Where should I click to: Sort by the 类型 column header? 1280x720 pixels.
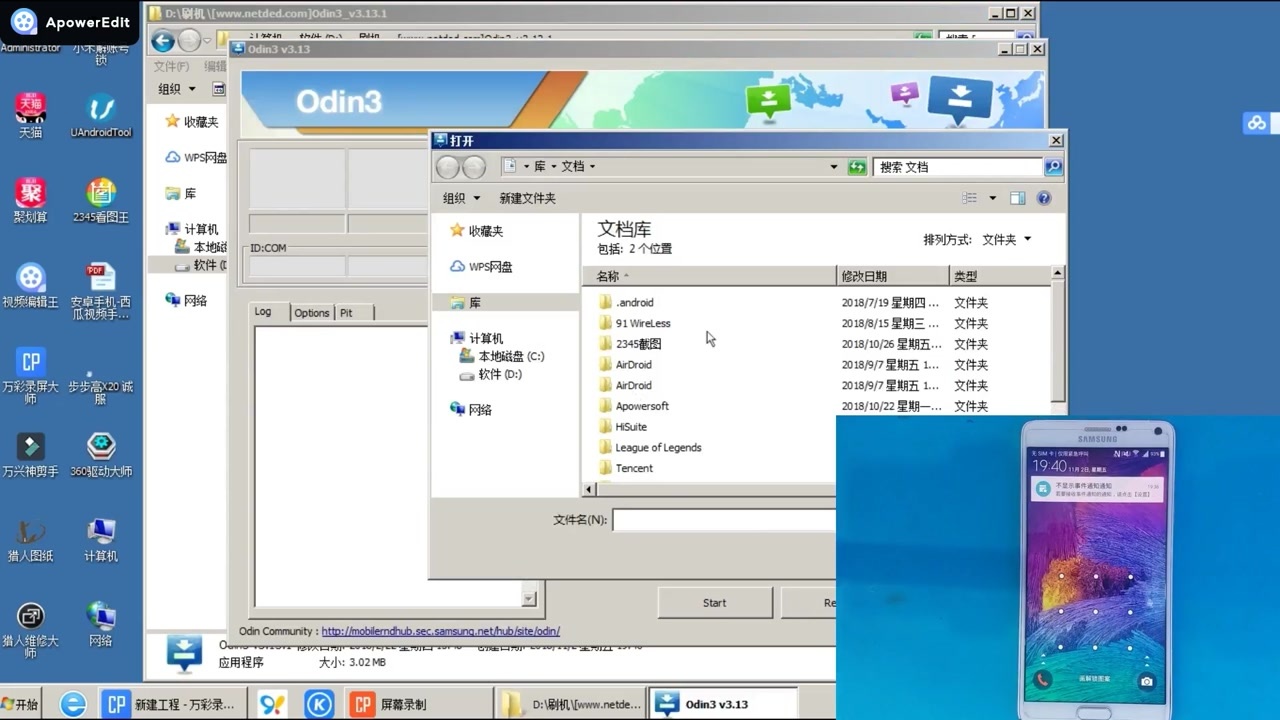(999, 276)
